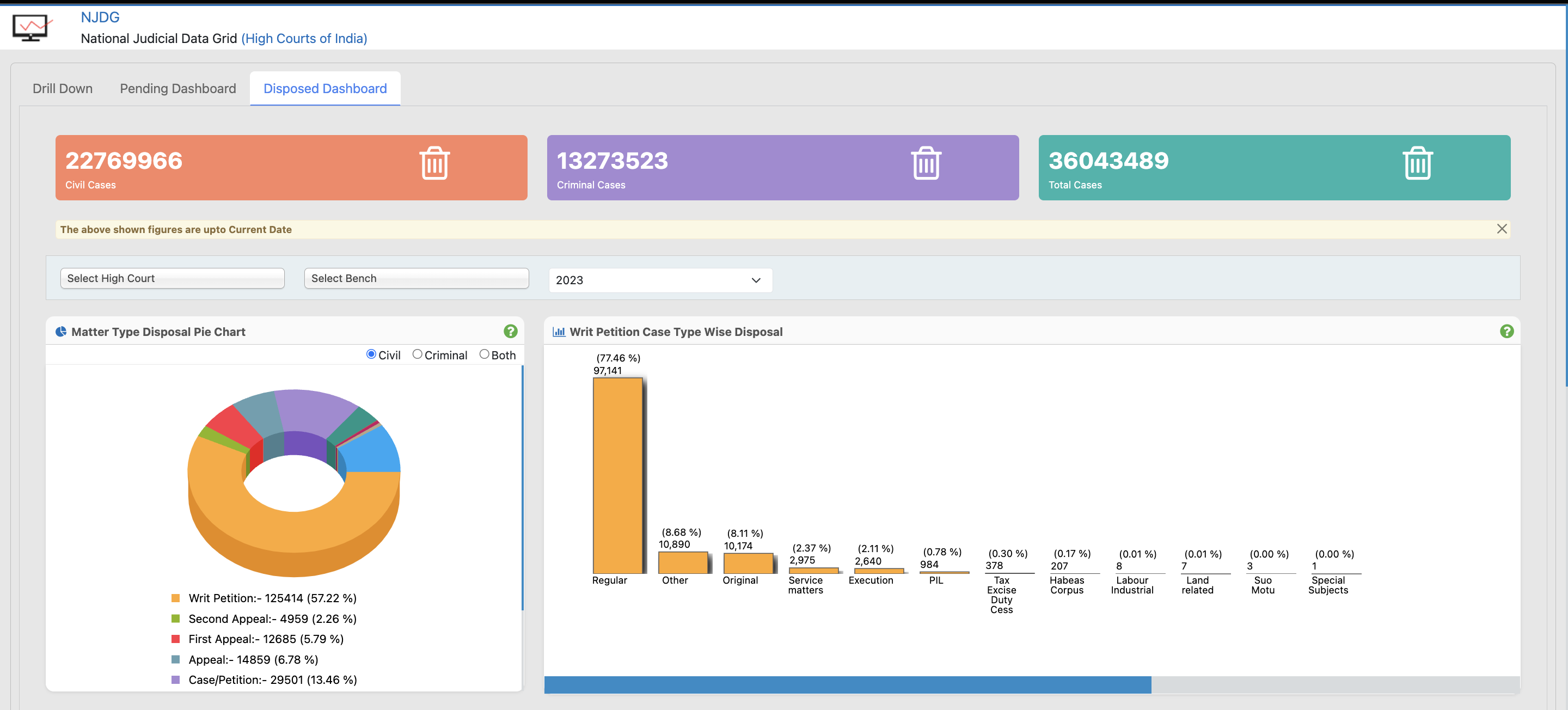Screen dimensions: 1568x710
Task: Click the NJDG title link
Action: pos(100,17)
